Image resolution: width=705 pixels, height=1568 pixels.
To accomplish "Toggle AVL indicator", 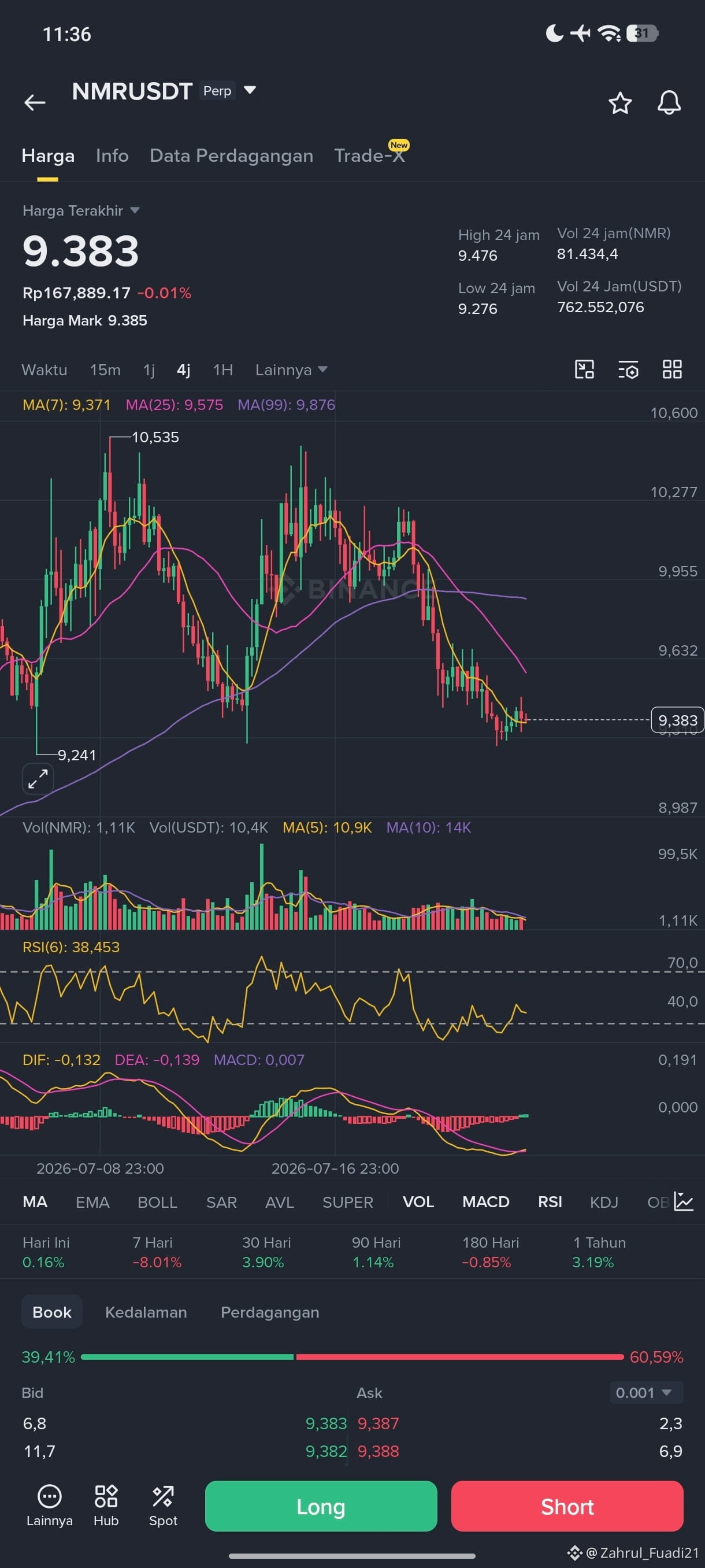I will tap(280, 1202).
